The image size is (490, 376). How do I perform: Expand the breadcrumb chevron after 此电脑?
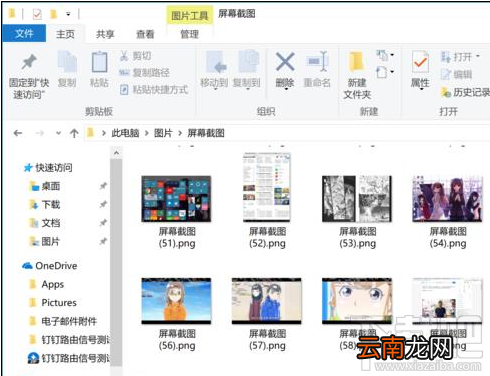click(147, 133)
